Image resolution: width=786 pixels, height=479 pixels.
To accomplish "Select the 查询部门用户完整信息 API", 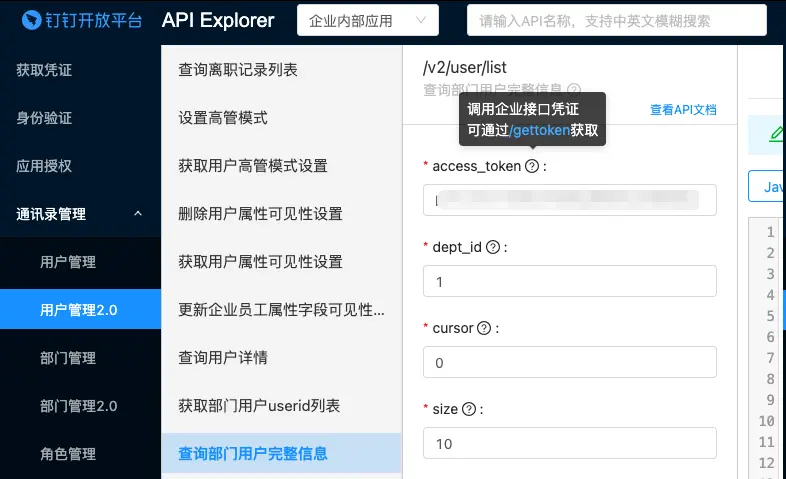I will pos(281,453).
